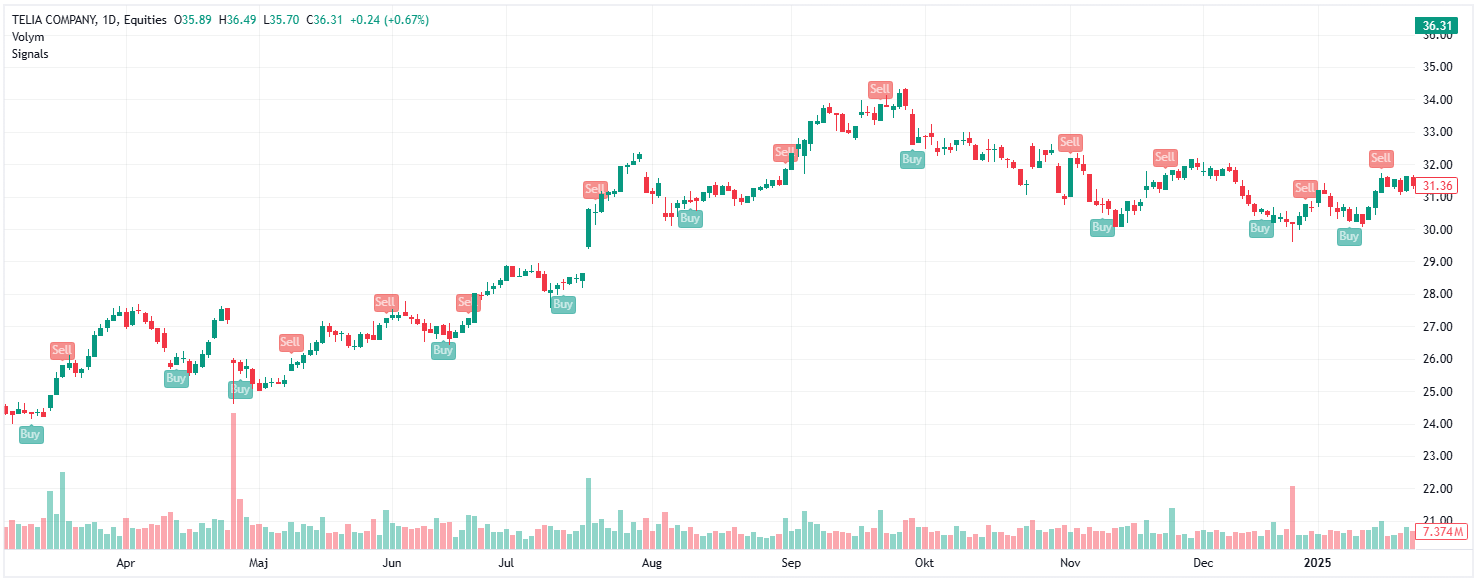Select the Buy signal in mid-June
Screen dimensions: 1479x584
(443, 350)
